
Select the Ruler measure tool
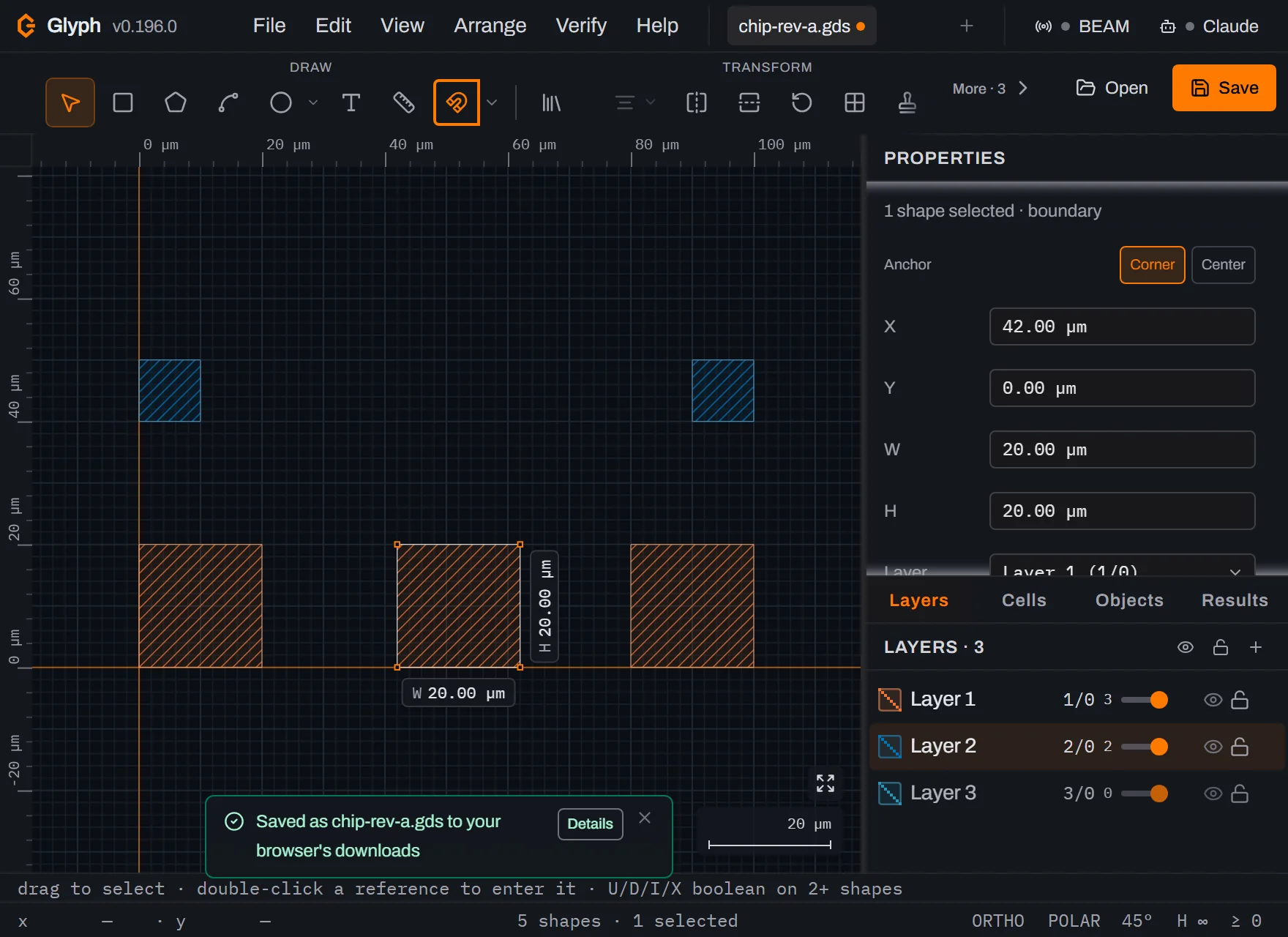point(404,102)
